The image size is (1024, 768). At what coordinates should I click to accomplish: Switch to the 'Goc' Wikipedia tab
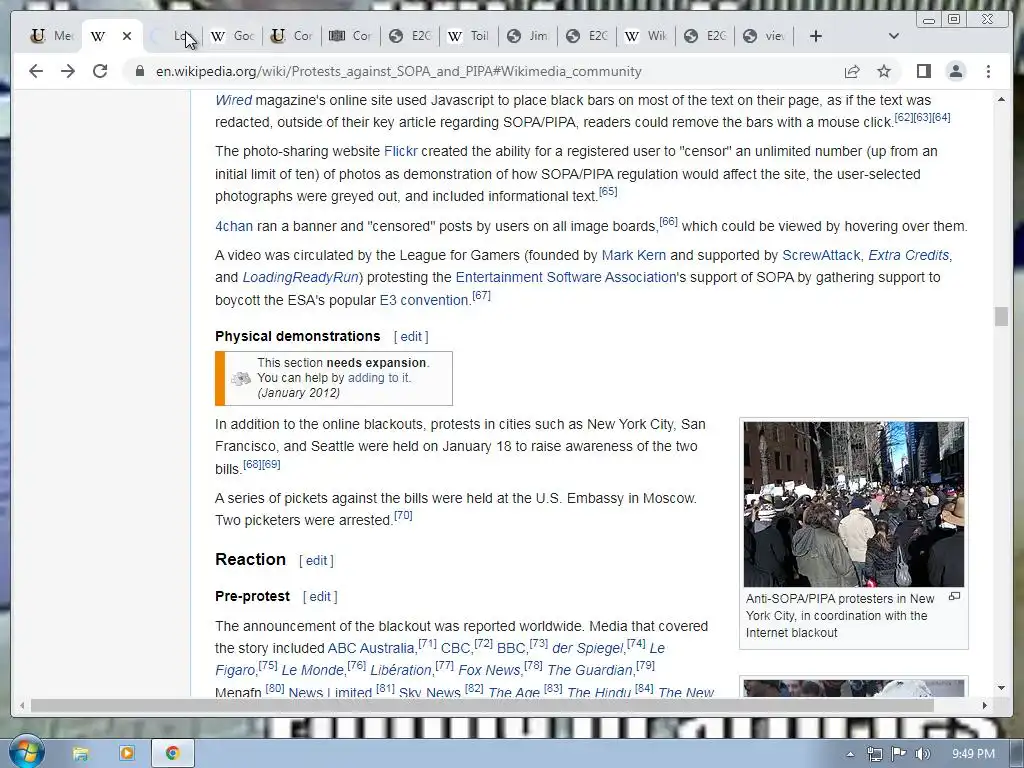[232, 36]
